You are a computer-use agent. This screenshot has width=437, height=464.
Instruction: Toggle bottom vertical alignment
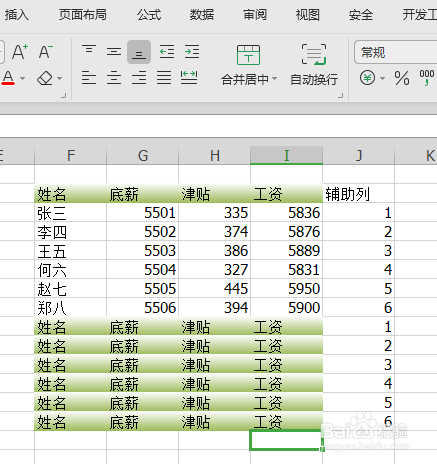(x=139, y=52)
